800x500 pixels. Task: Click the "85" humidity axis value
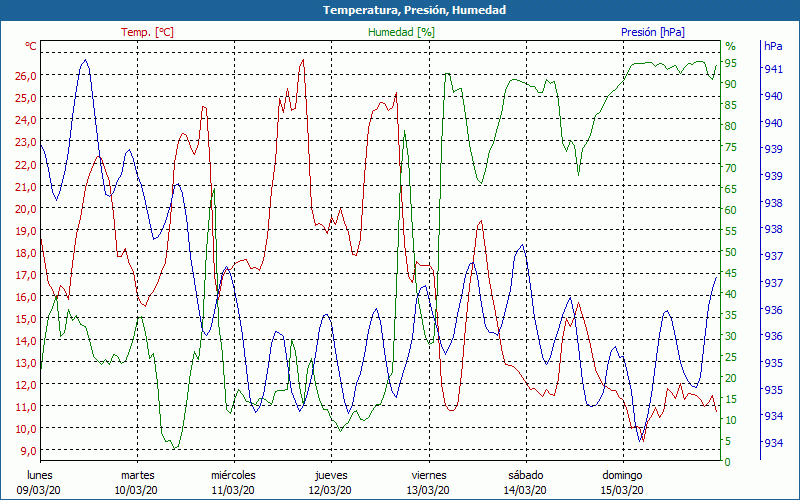click(x=731, y=105)
